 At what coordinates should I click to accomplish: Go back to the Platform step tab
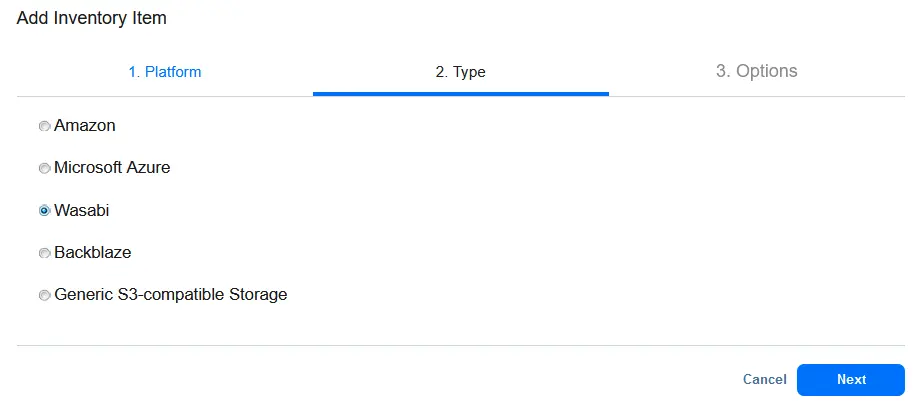(x=165, y=72)
